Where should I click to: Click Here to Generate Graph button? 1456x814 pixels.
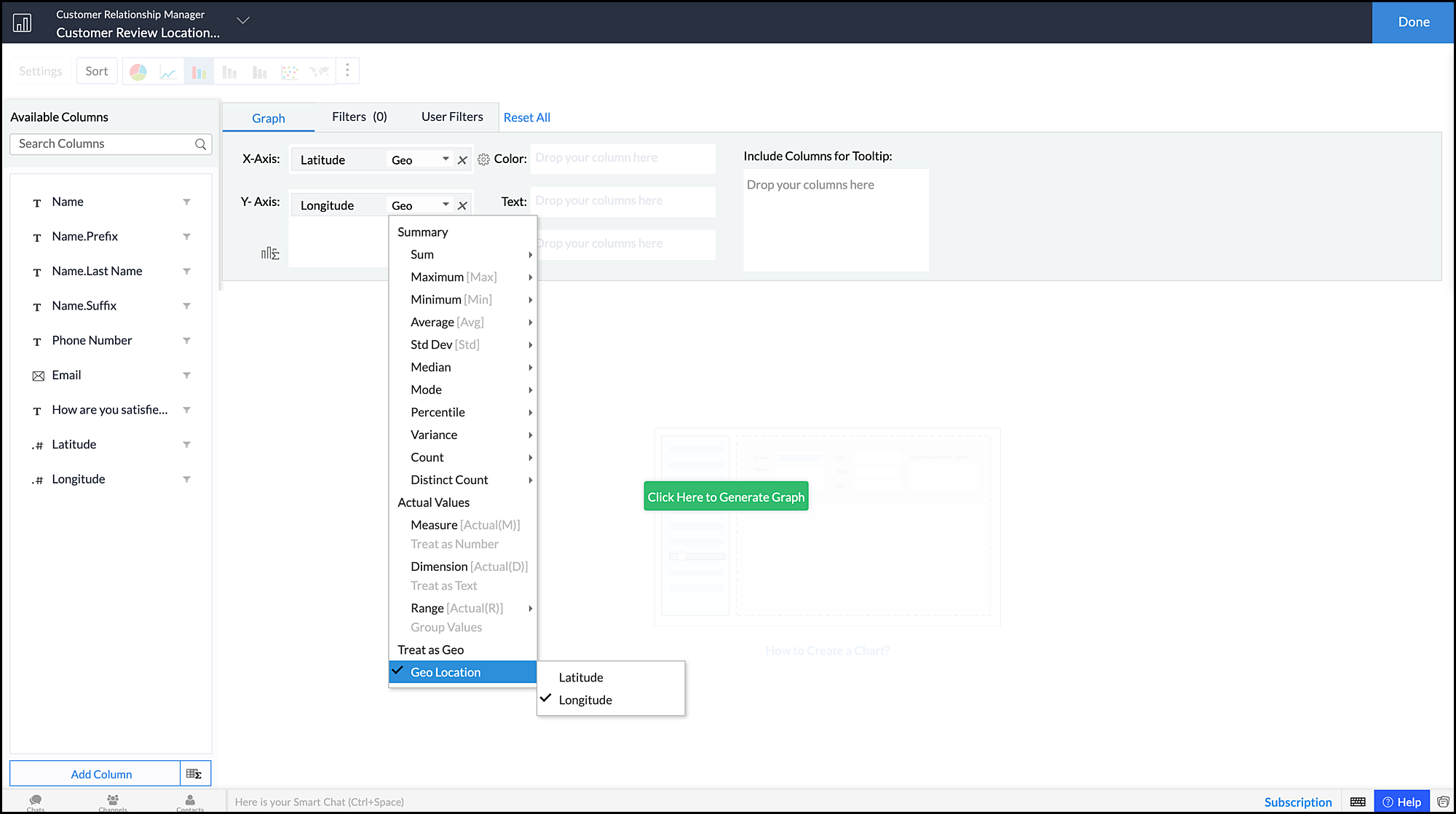[726, 497]
